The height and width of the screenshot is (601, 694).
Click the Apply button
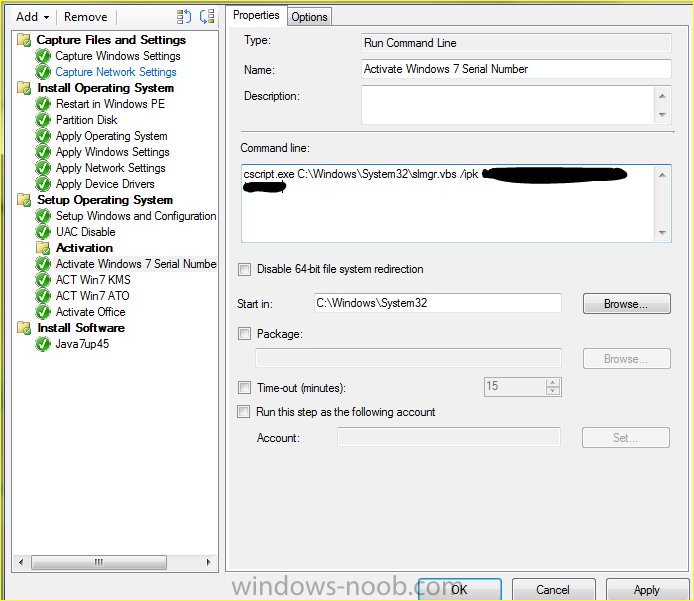pyautogui.click(x=647, y=589)
